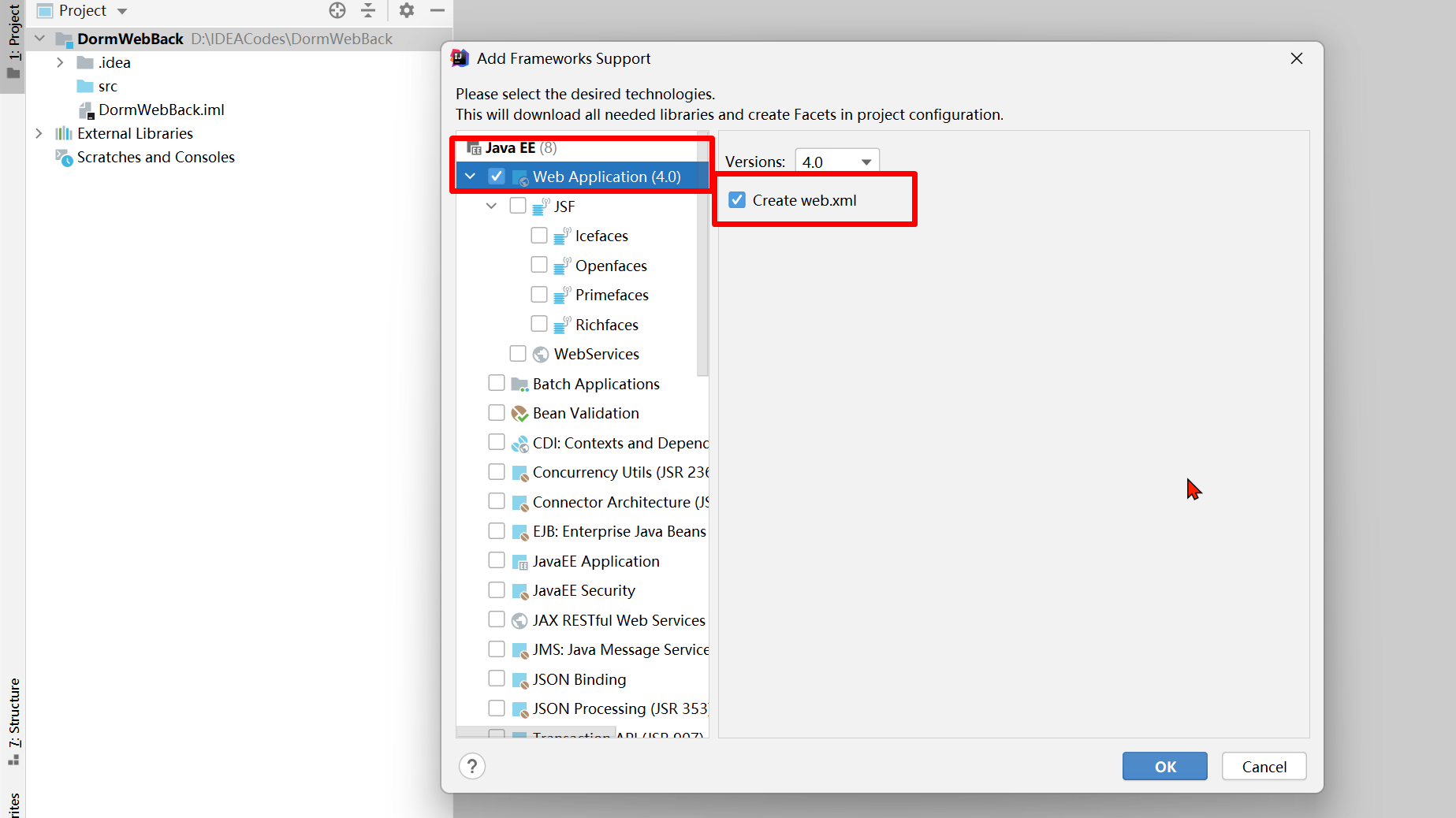Expand the .idea folder
Image resolution: width=1456 pixels, height=818 pixels.
(61, 62)
